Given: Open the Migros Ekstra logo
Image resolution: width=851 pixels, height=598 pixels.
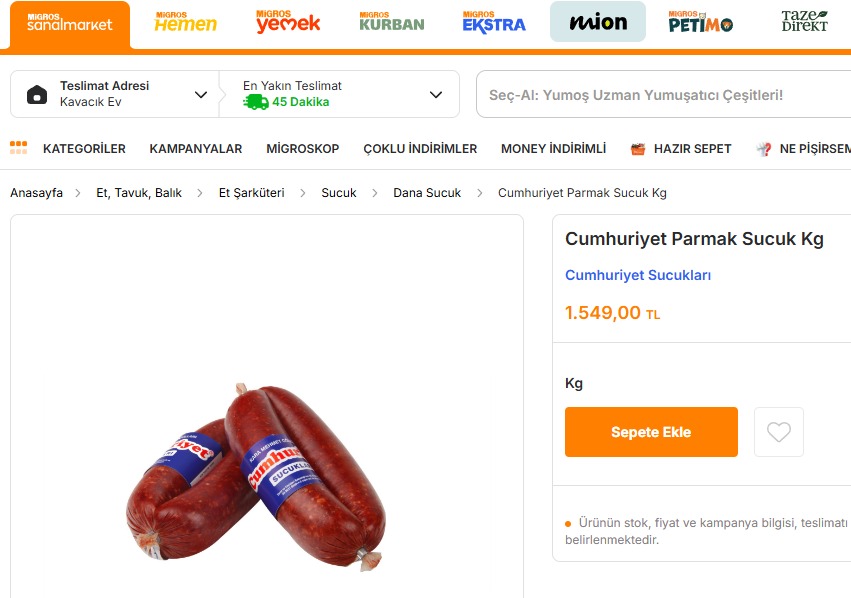Looking at the screenshot, I should point(494,22).
